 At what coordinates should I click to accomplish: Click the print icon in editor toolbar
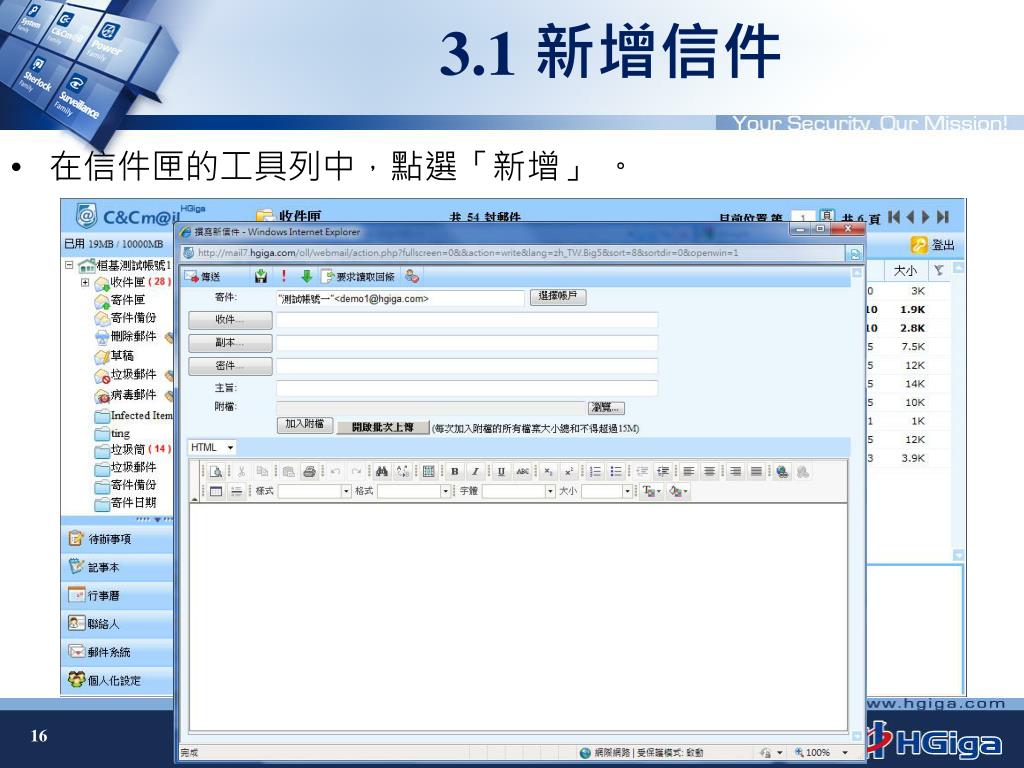click(x=310, y=472)
